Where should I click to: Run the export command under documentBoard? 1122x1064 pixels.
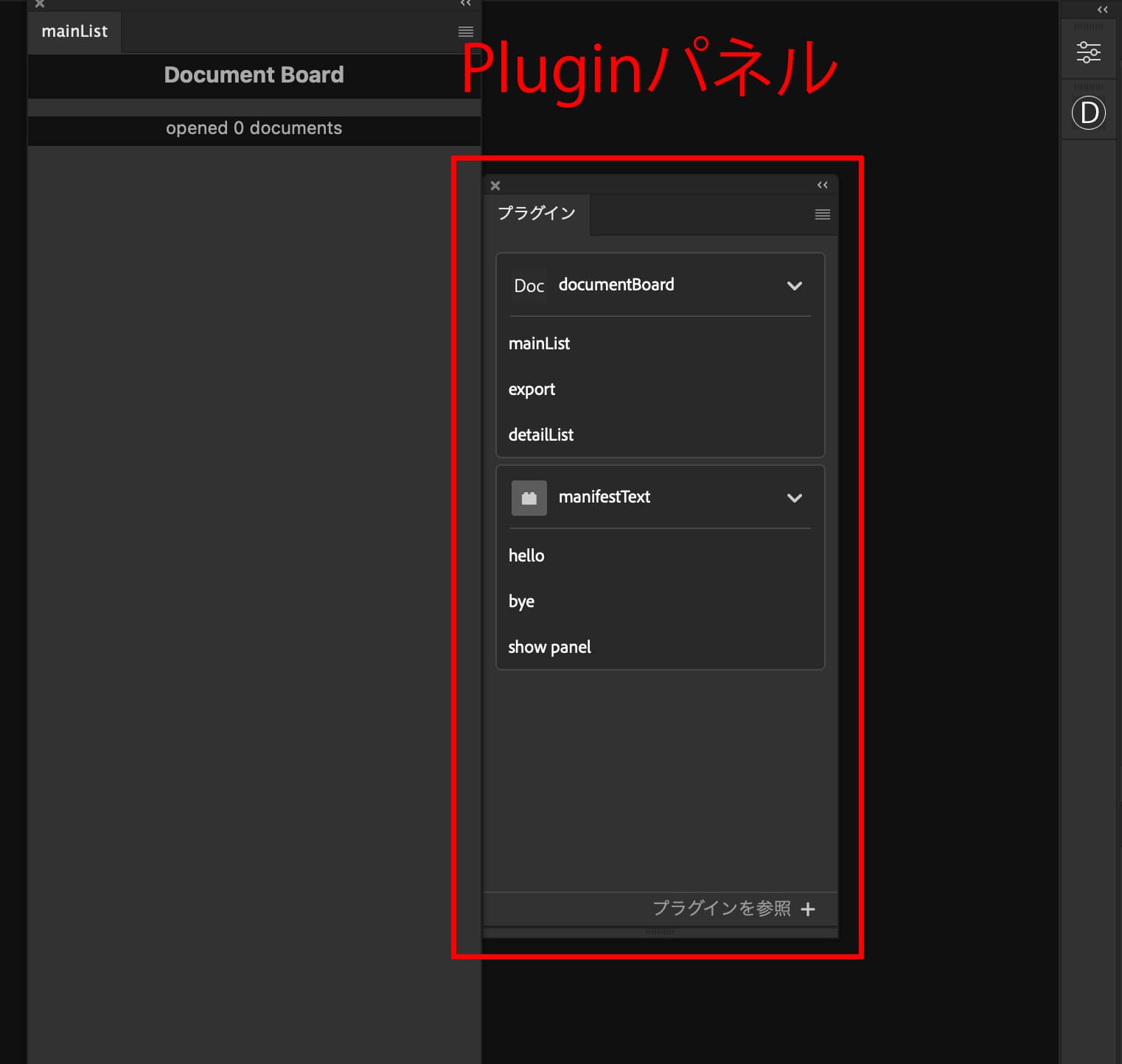pos(532,389)
